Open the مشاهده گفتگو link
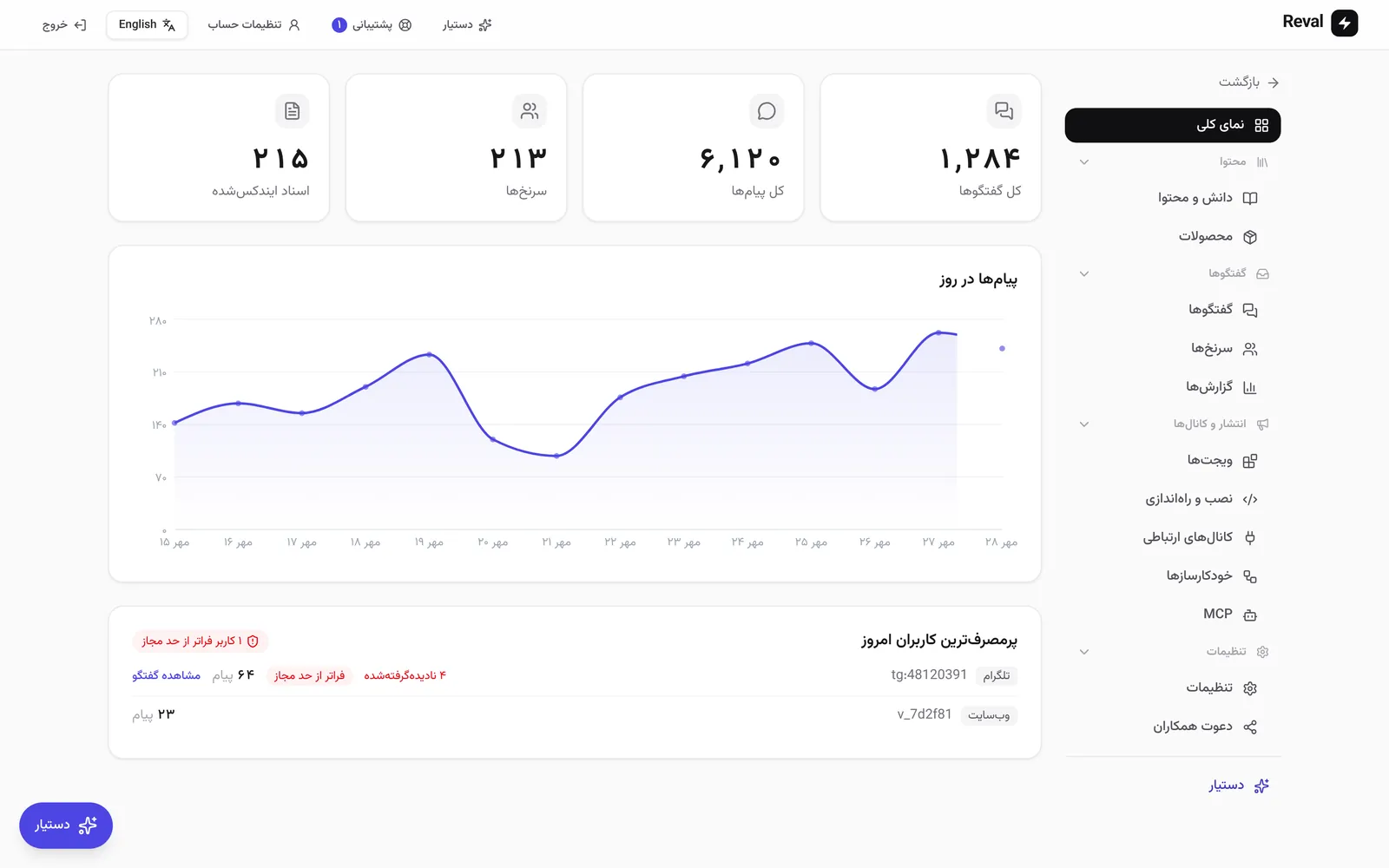 (166, 675)
